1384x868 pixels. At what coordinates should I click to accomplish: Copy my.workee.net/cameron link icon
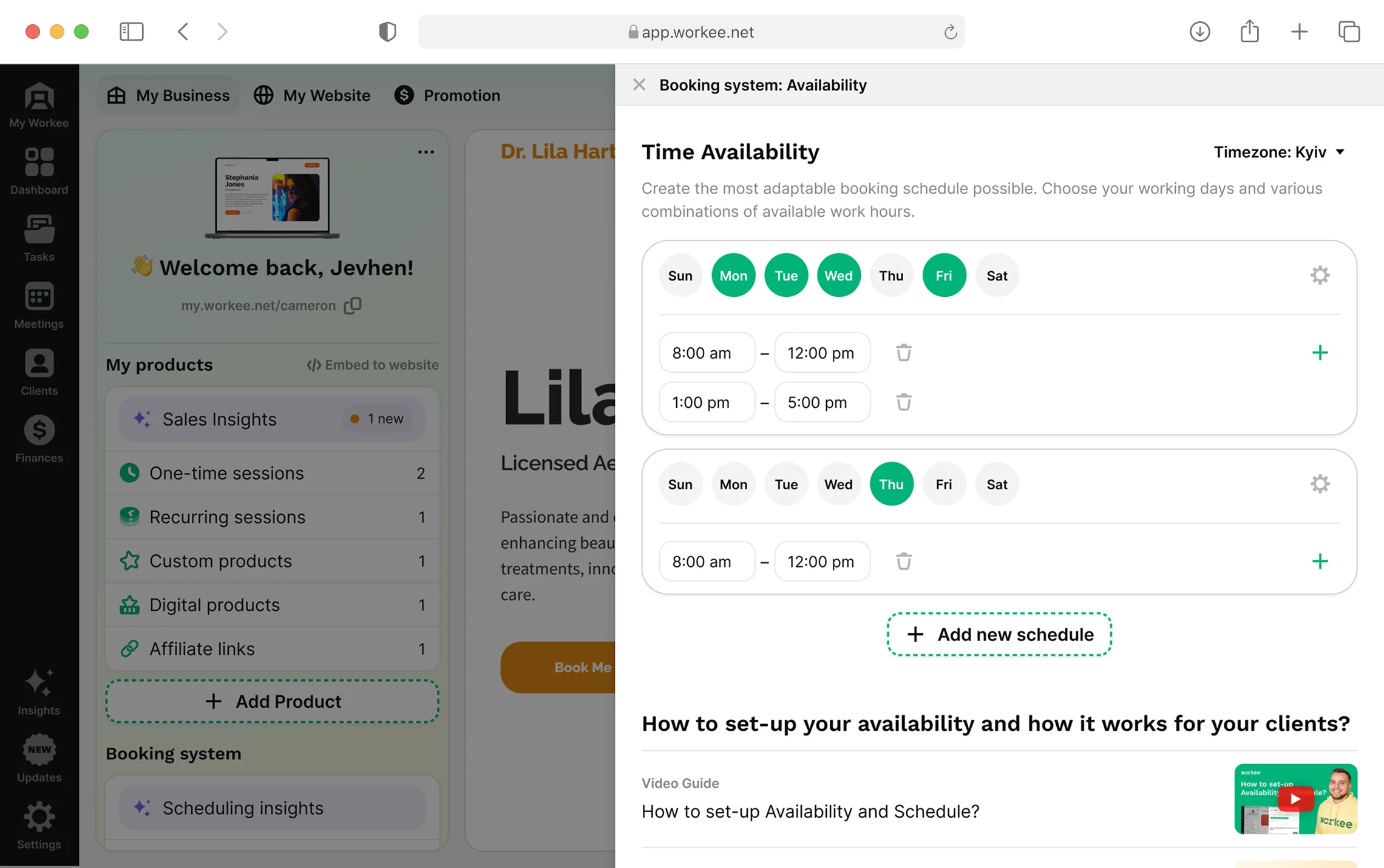pyautogui.click(x=353, y=305)
